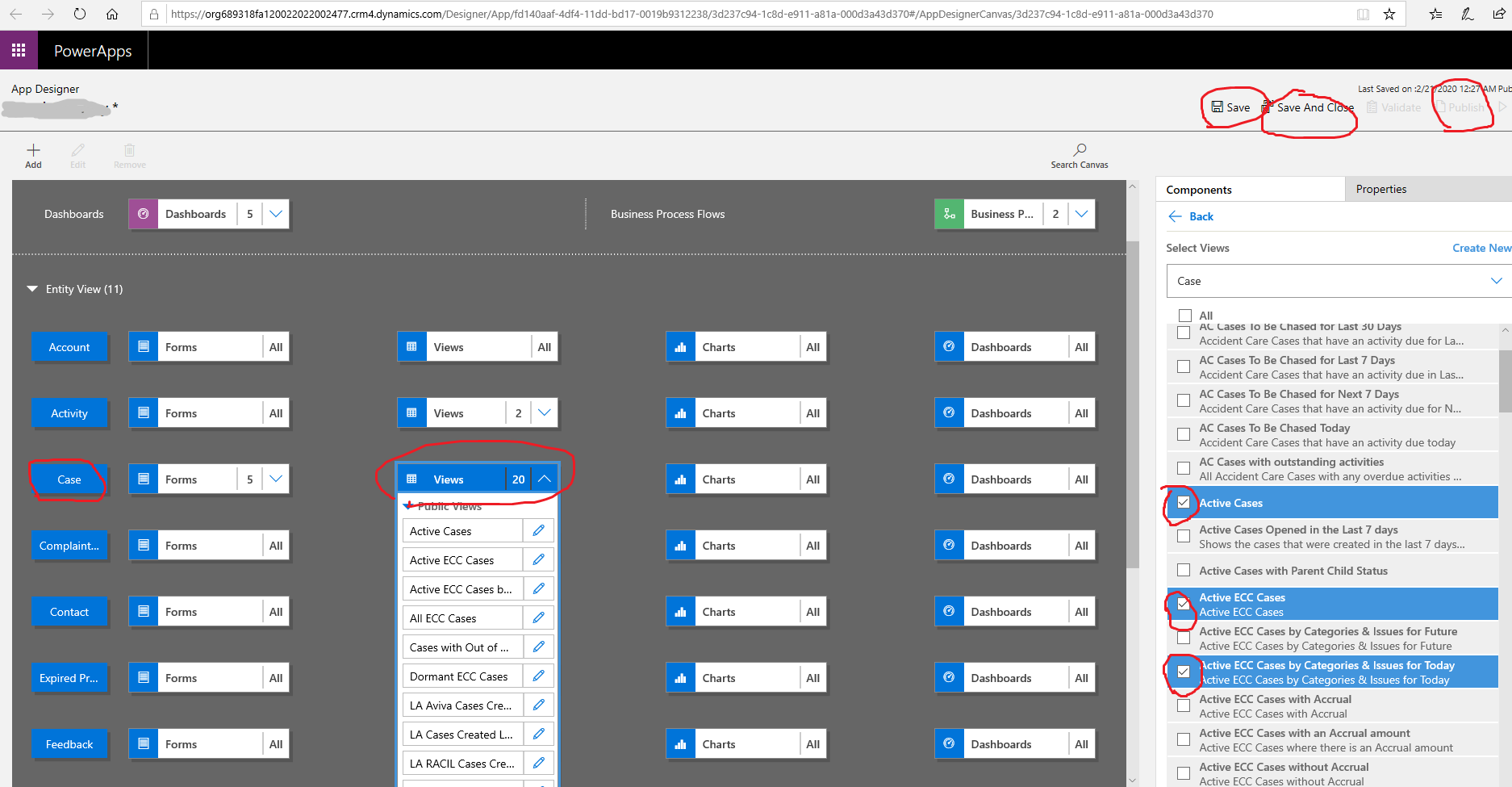
Task: Edit the LA RACIL Cases view pencil
Action: tap(538, 763)
